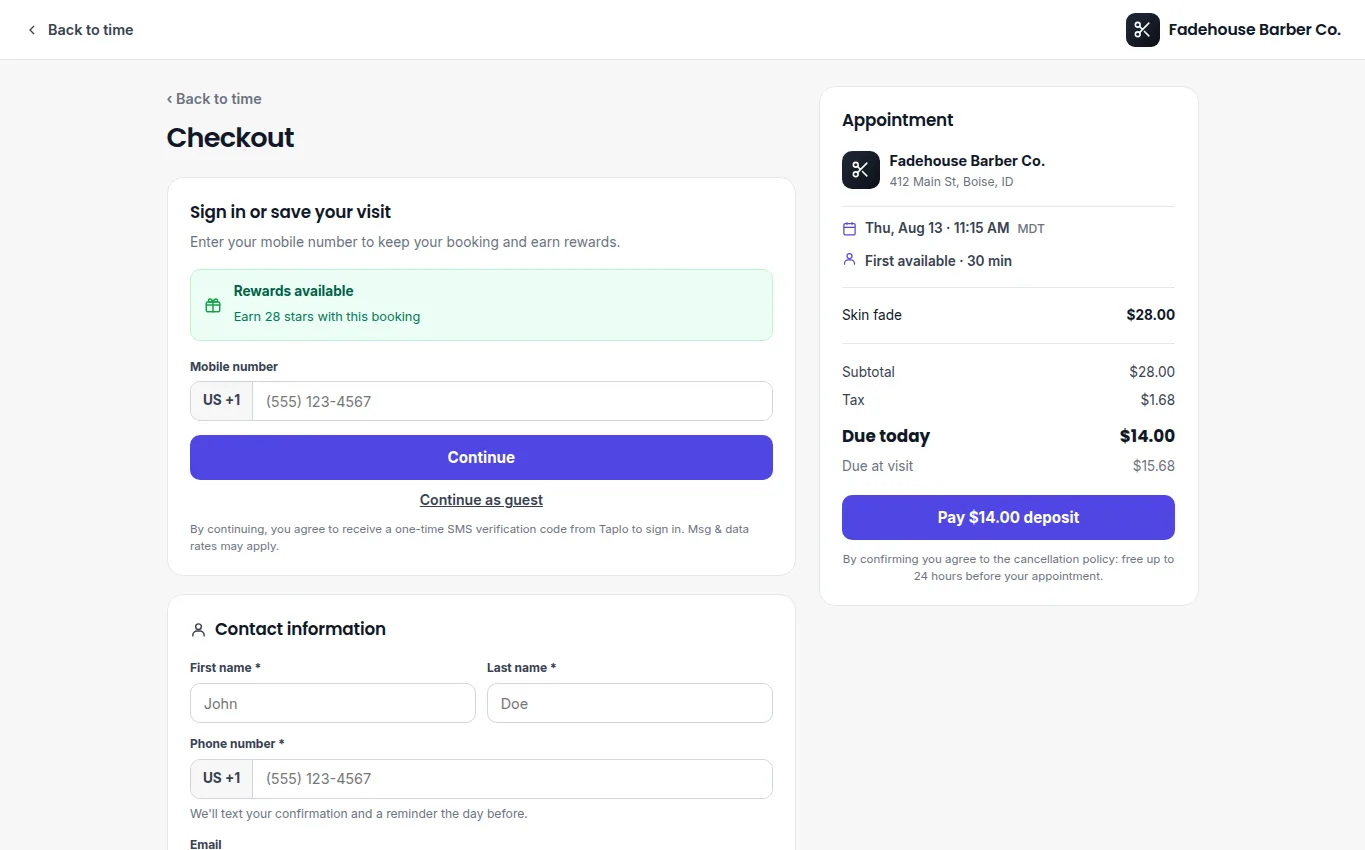Click the scissors icon in Appointment card
This screenshot has height=850, width=1365.
pos(861,170)
